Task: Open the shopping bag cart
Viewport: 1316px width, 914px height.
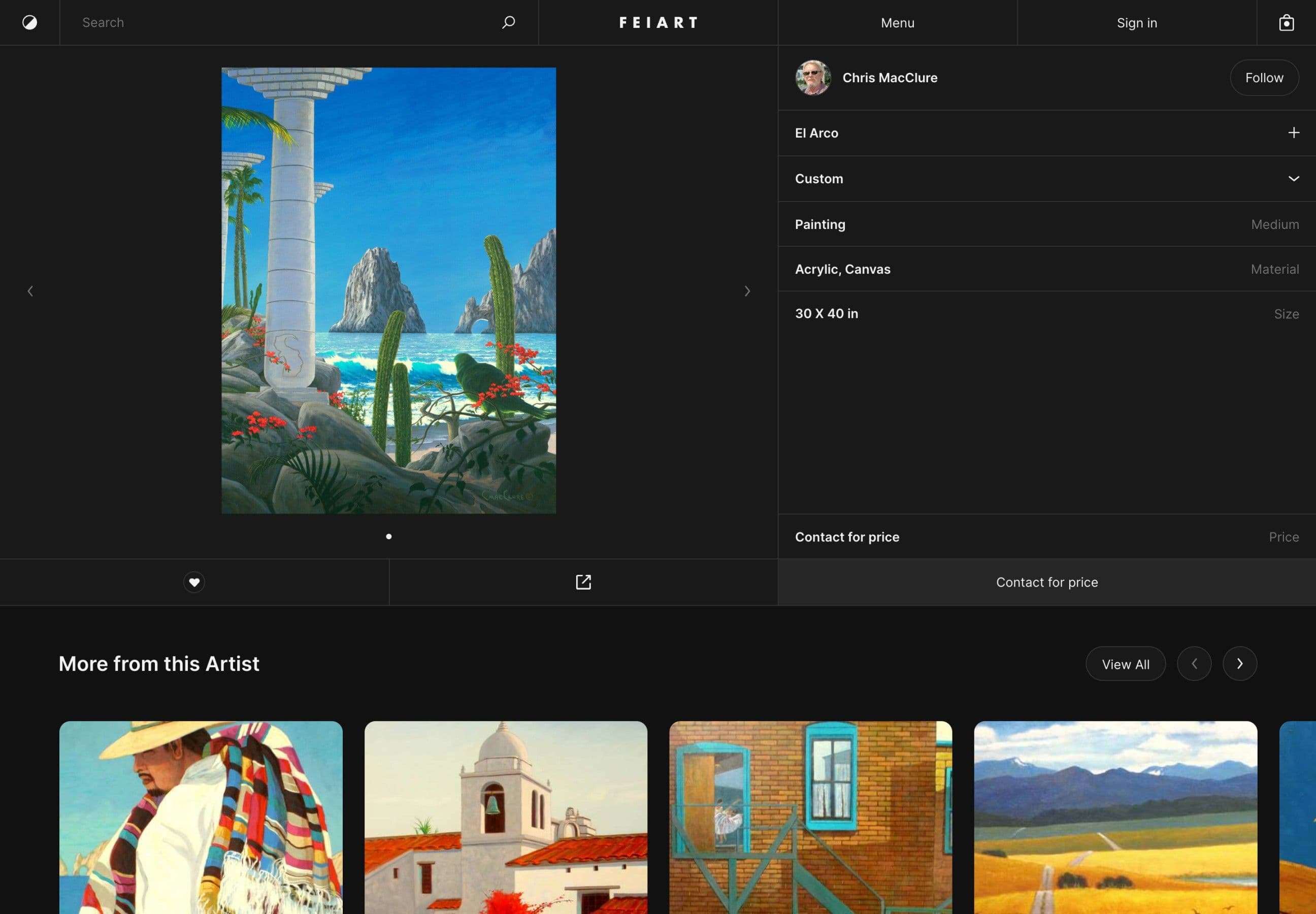Action: [1286, 23]
